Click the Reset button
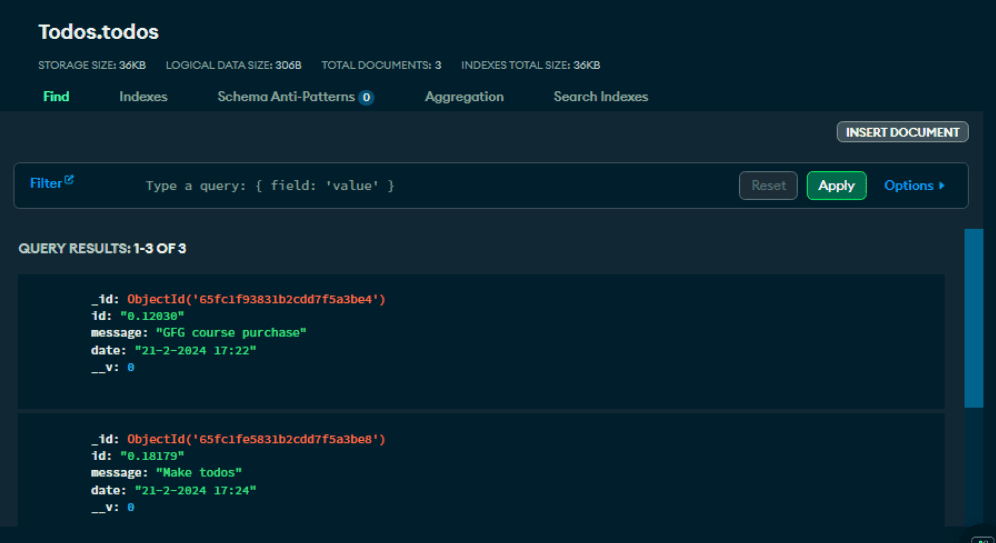Image resolution: width=996 pixels, height=543 pixels. (x=768, y=185)
